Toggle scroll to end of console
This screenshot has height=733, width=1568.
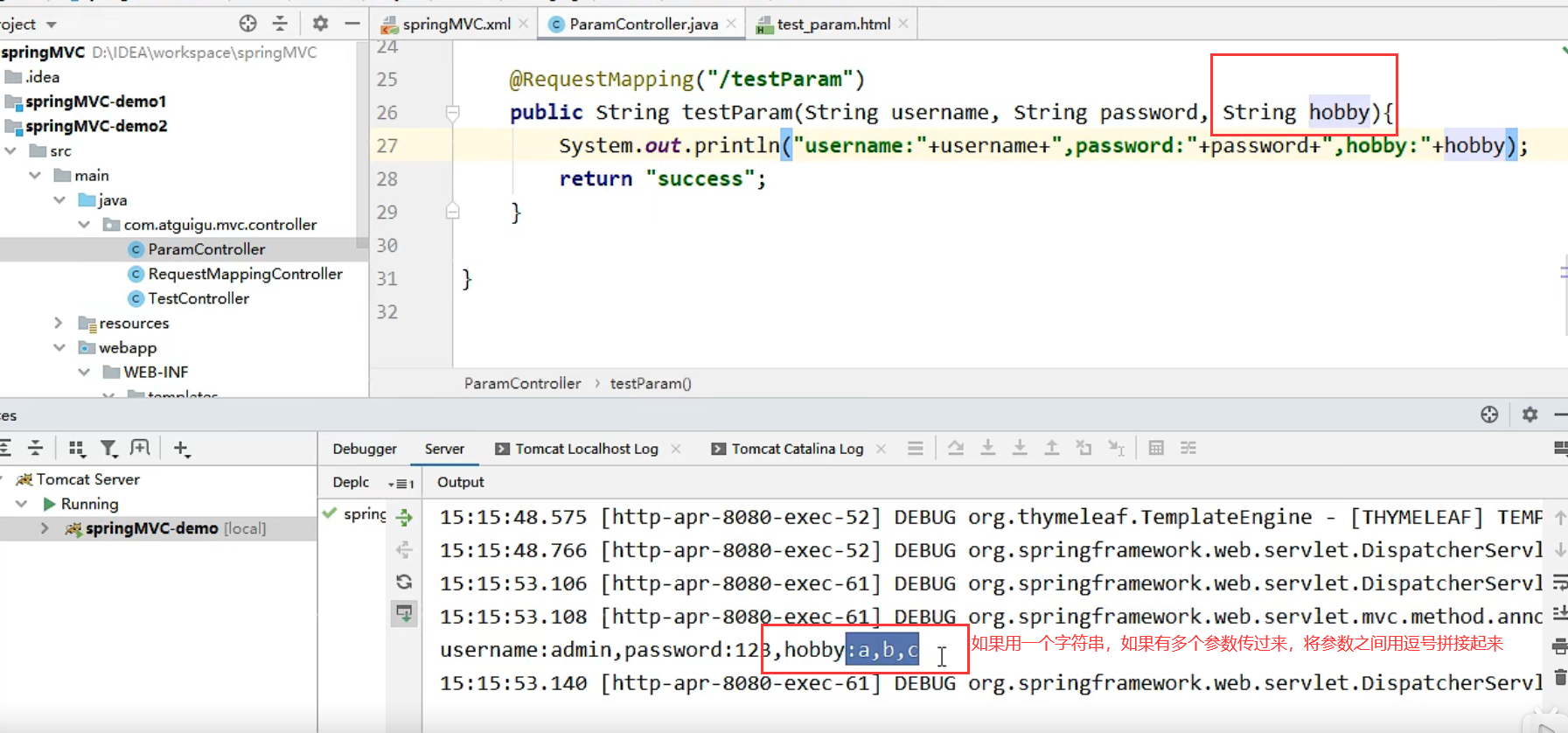click(1559, 614)
